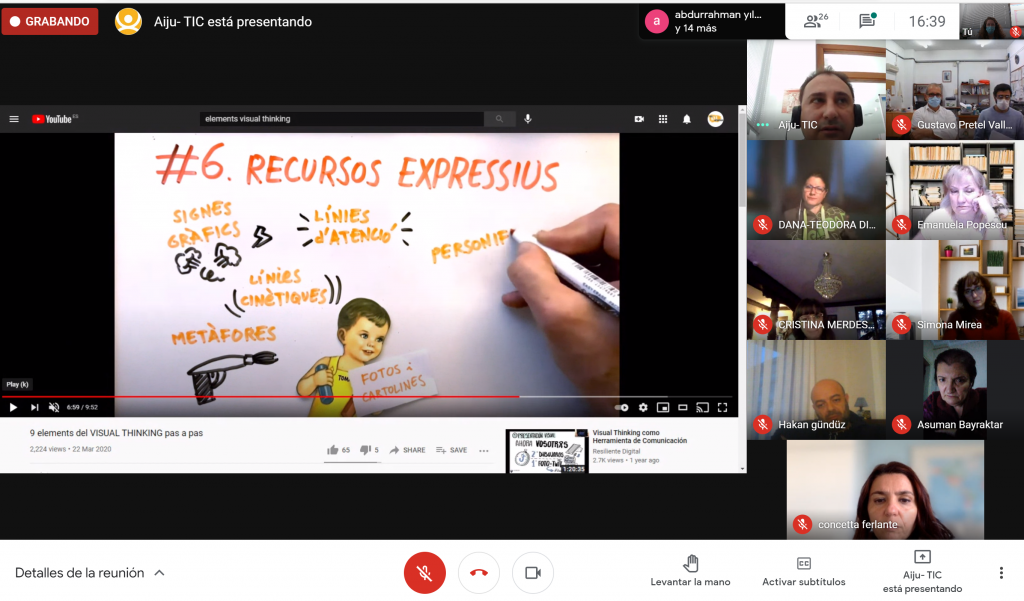The width and height of the screenshot is (1024, 601).
Task: Open 'Visual Thinking como Herramienta de Comunicación' title
Action: [639, 436]
